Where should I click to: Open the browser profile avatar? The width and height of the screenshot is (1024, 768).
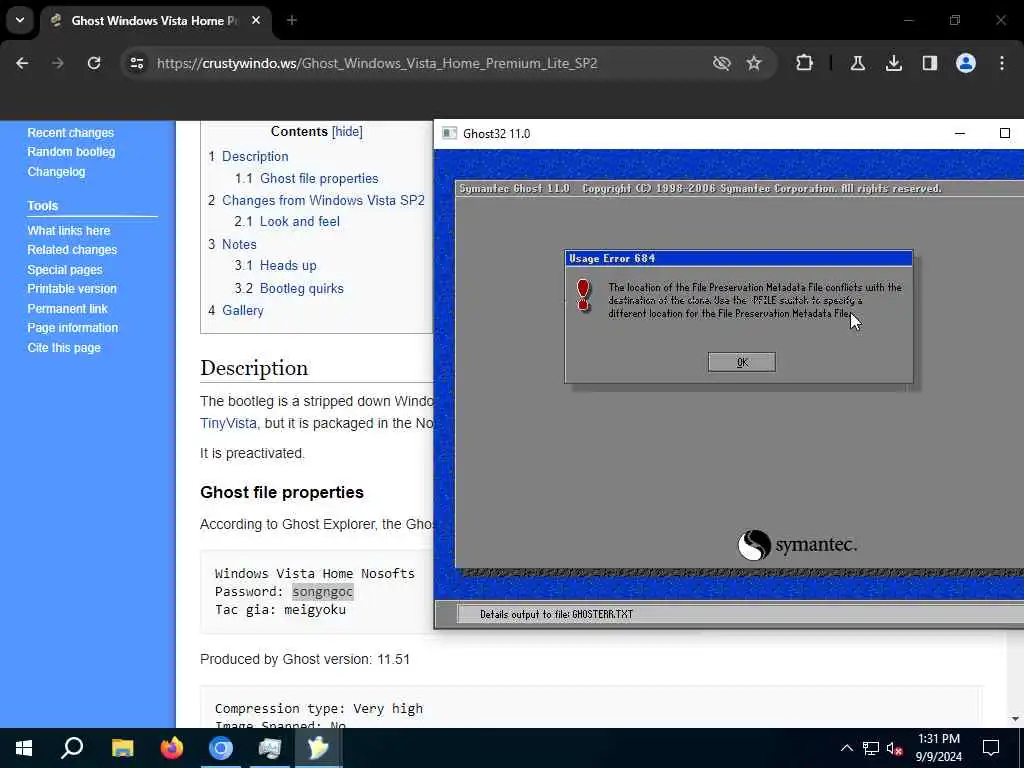[x=966, y=63]
